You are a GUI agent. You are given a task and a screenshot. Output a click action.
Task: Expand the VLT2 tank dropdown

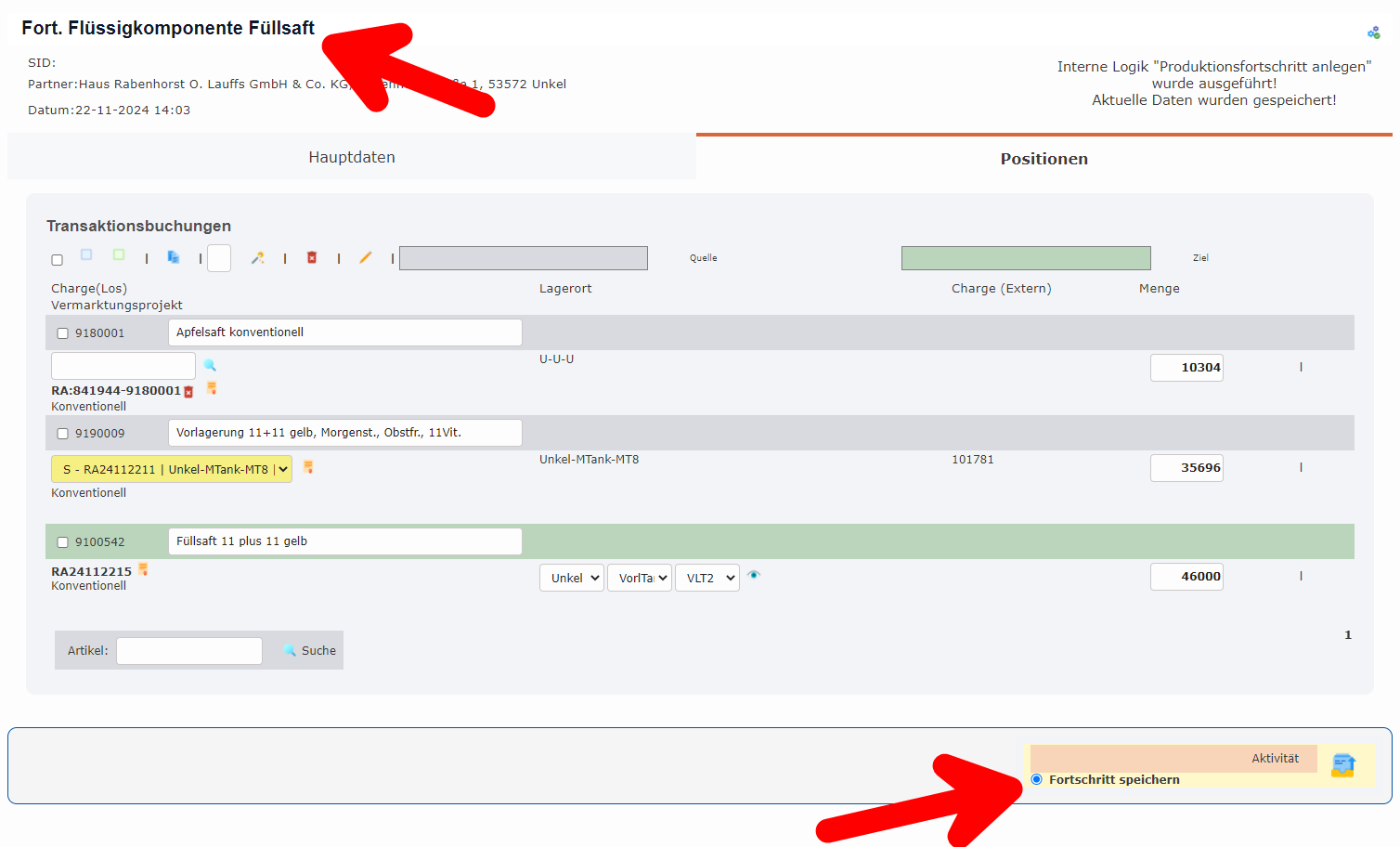pos(706,578)
